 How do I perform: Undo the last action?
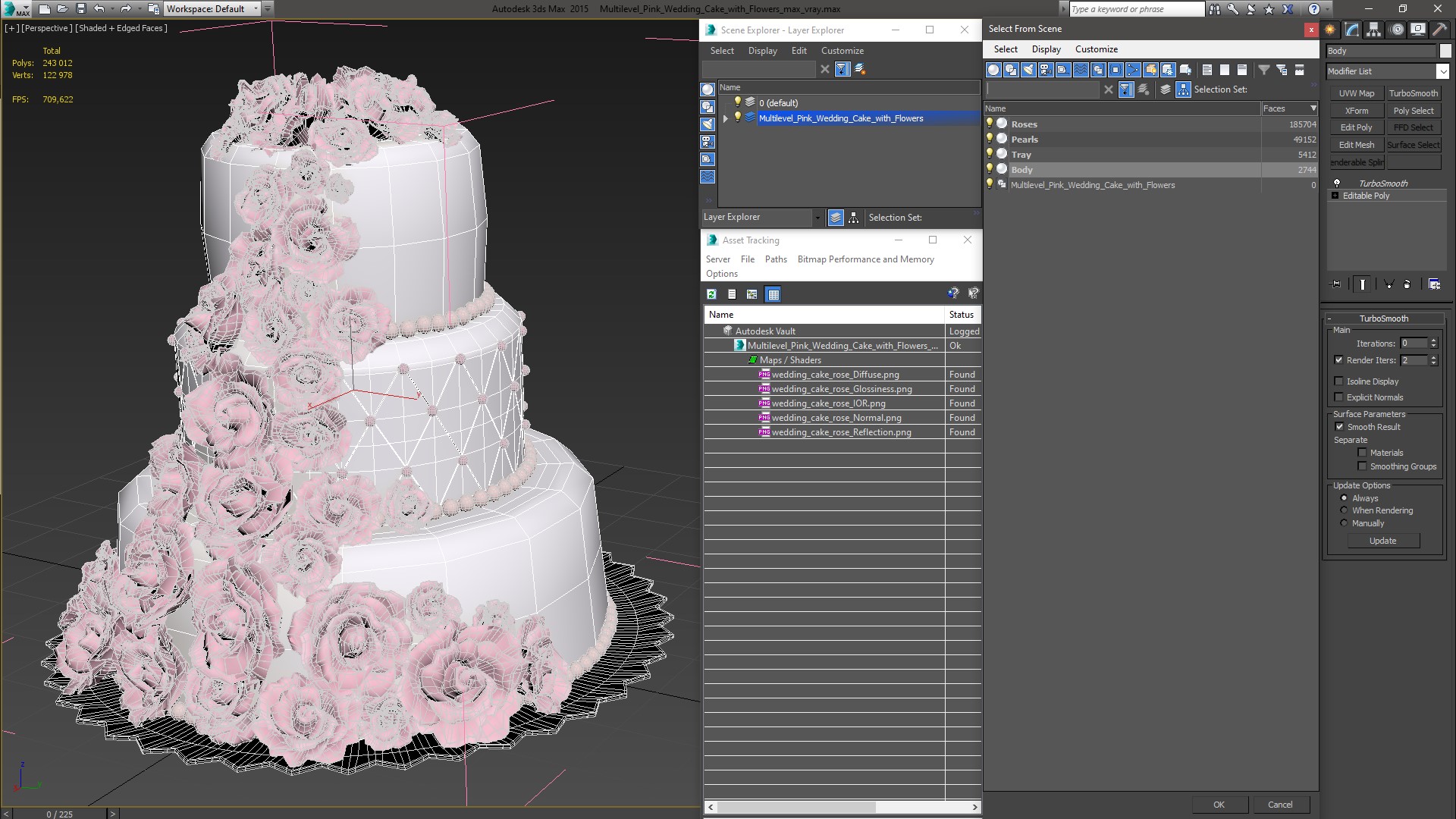(x=99, y=9)
